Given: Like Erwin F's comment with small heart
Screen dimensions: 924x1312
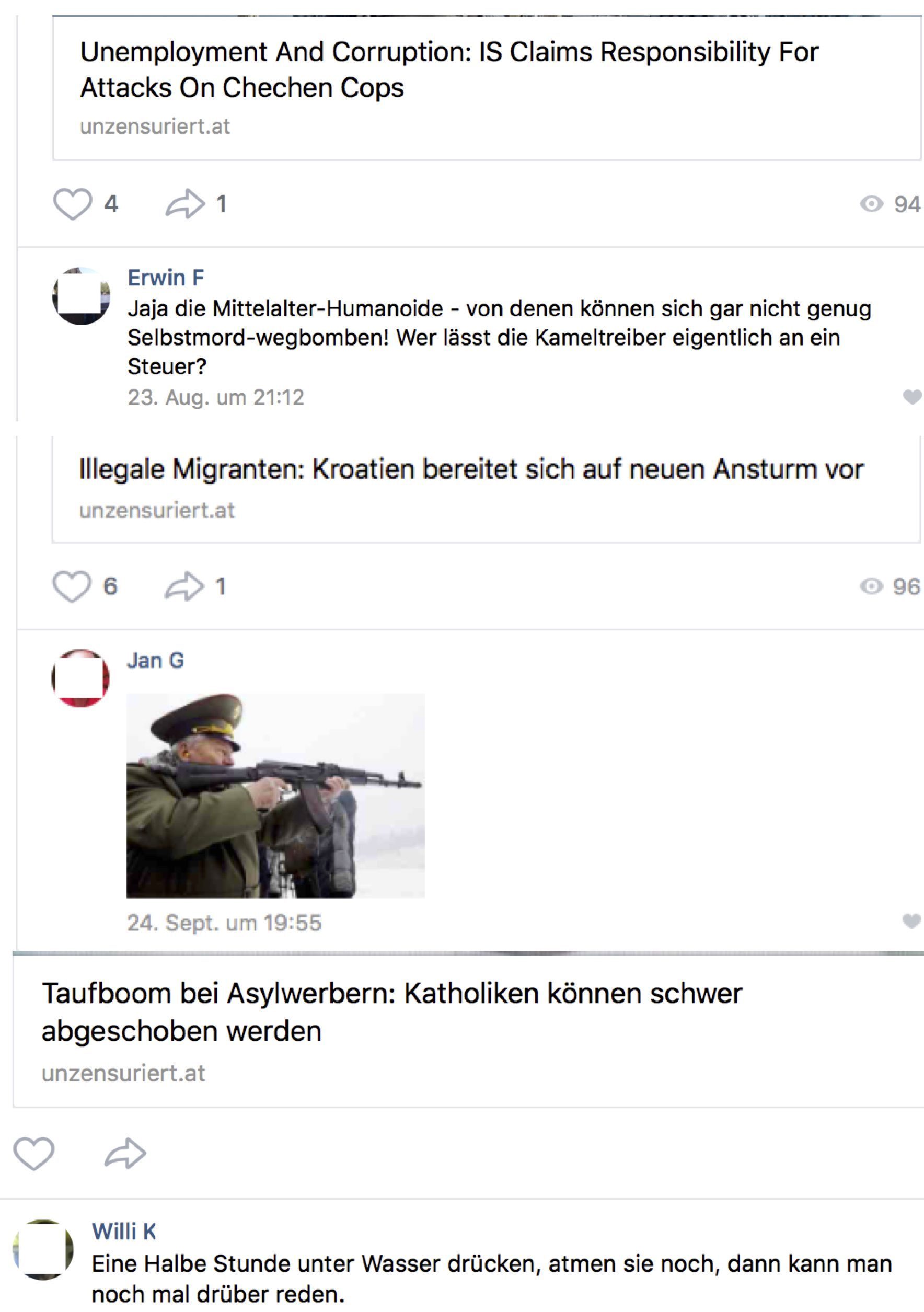Looking at the screenshot, I should (x=912, y=397).
